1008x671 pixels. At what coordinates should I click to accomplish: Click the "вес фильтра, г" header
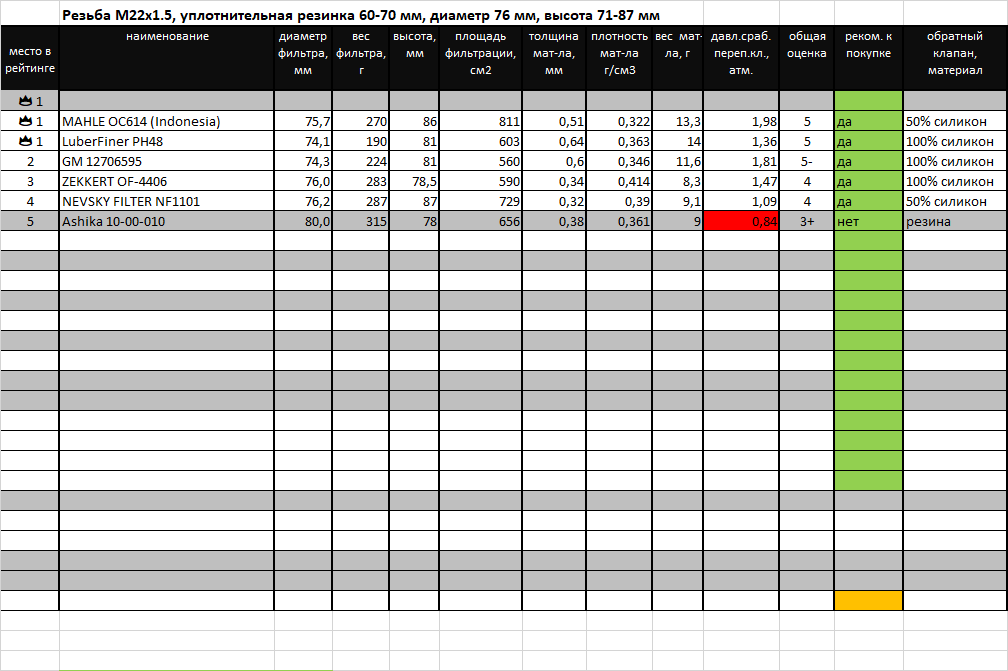361,59
